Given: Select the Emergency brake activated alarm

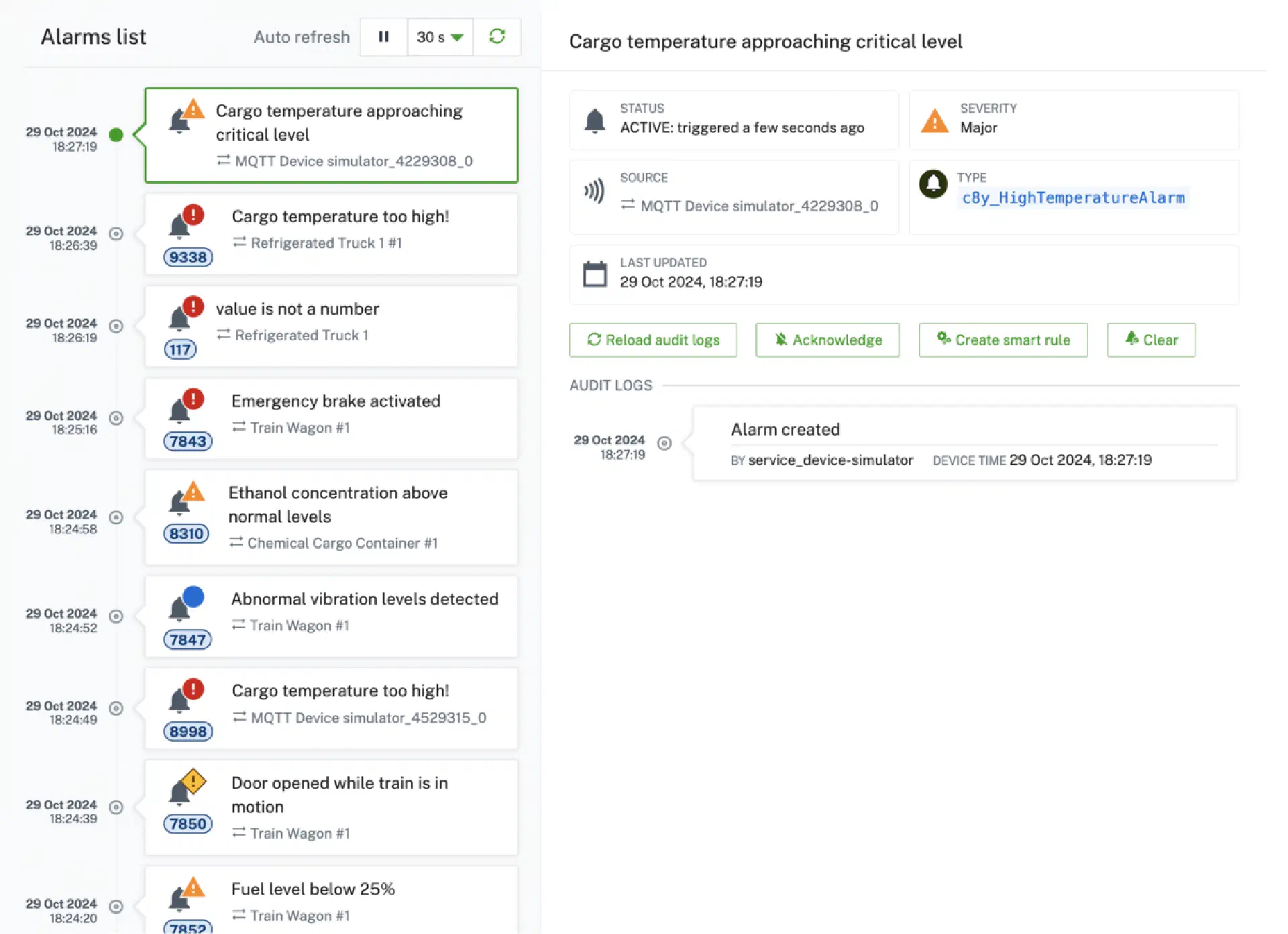Looking at the screenshot, I should 335,401.
